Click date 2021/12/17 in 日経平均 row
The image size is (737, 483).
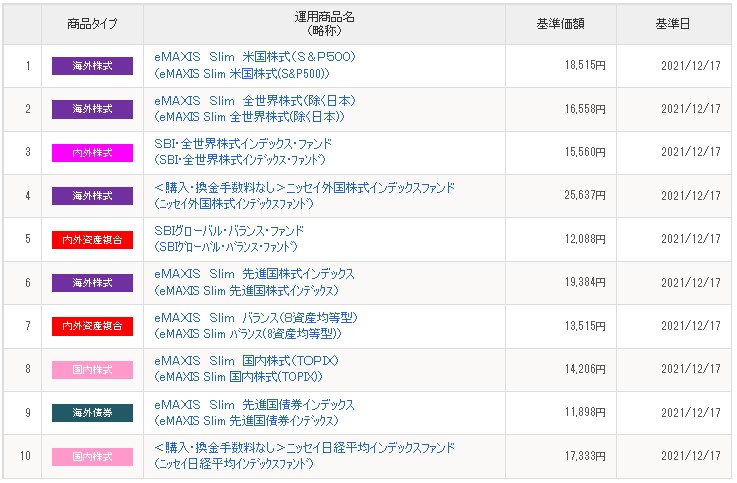point(691,456)
